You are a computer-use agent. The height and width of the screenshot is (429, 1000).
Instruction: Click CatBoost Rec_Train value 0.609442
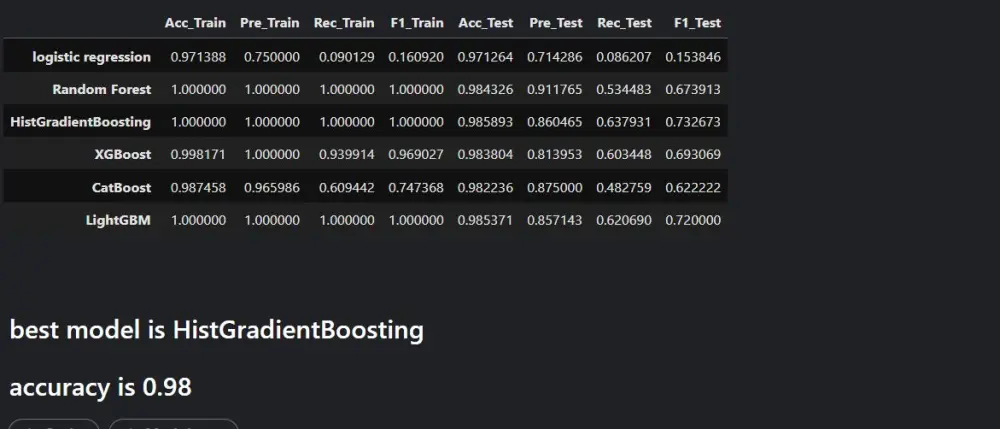(346, 188)
